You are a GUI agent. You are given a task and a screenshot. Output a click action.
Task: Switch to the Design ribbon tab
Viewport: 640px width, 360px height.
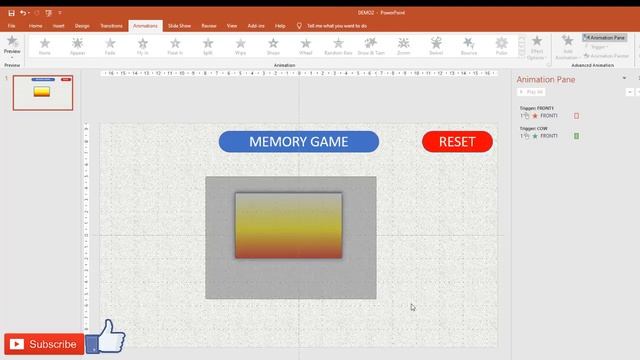click(82, 26)
